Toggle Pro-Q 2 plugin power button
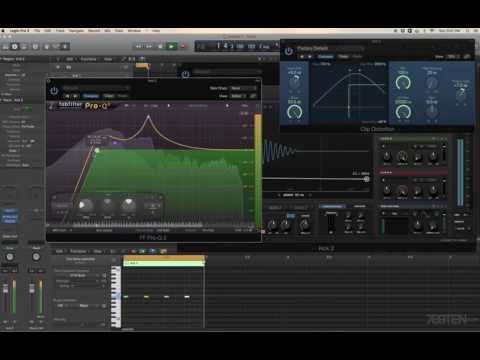The image size is (480, 360). click(54, 91)
